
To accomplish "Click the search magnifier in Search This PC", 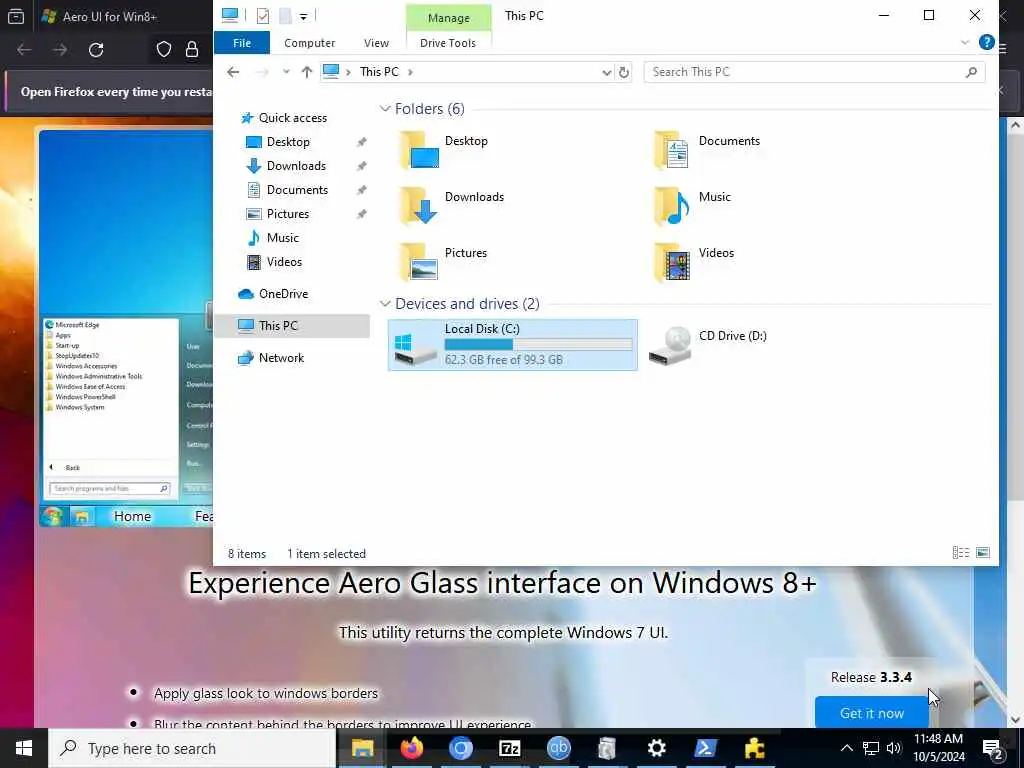I will click(971, 72).
